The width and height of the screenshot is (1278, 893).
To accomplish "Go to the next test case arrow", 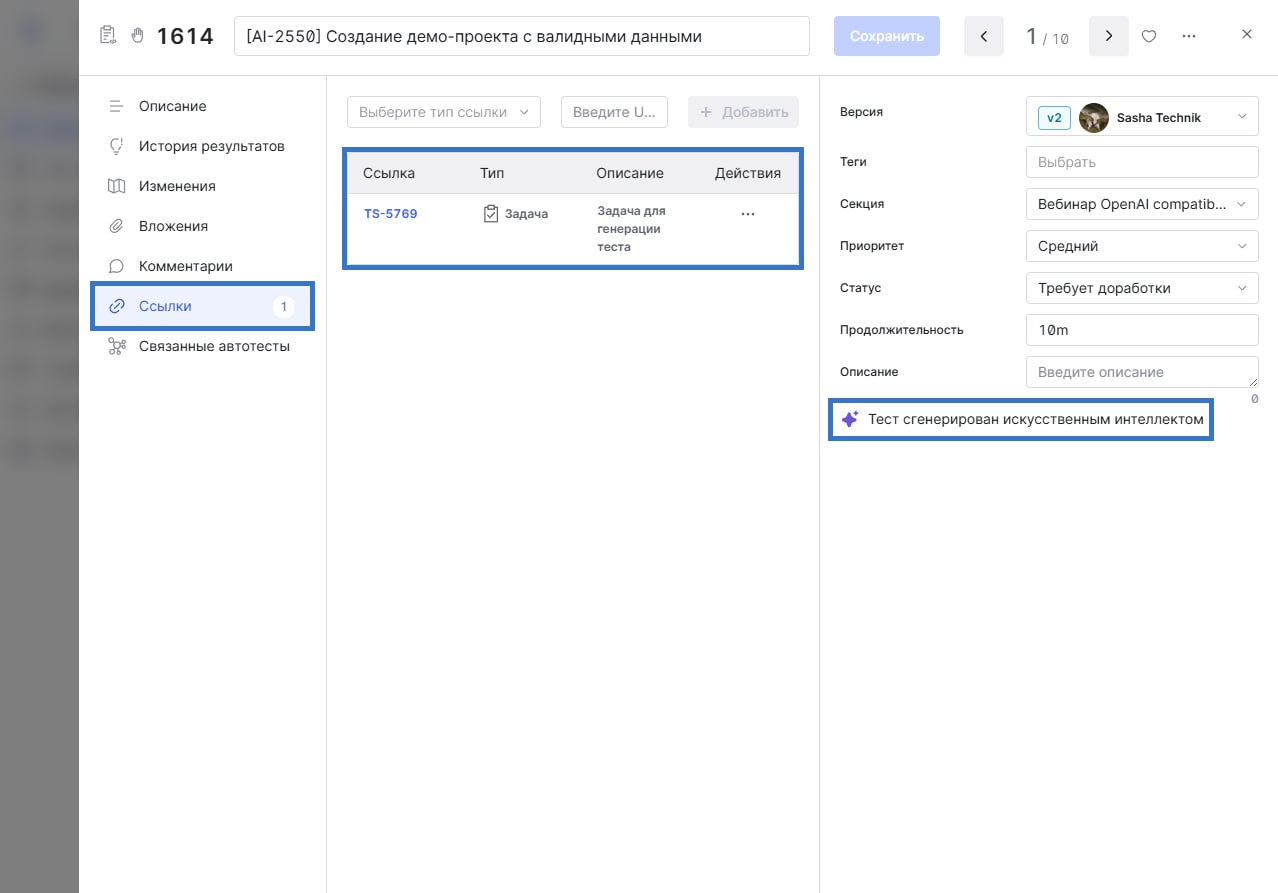I will [x=1108, y=37].
